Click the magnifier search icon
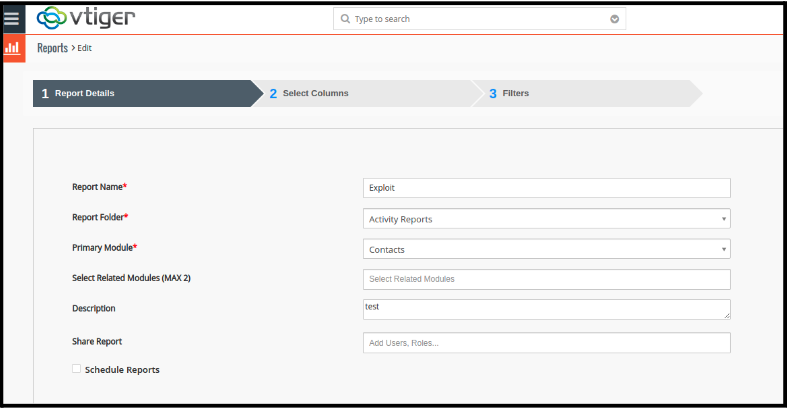 click(345, 19)
